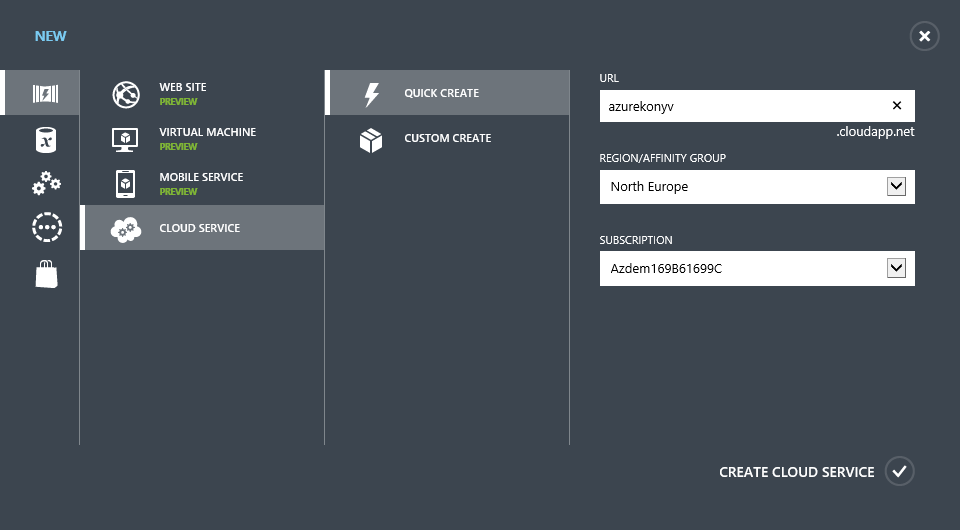
Task: Click the SUBSCRIPTION field label
Action: (636, 240)
